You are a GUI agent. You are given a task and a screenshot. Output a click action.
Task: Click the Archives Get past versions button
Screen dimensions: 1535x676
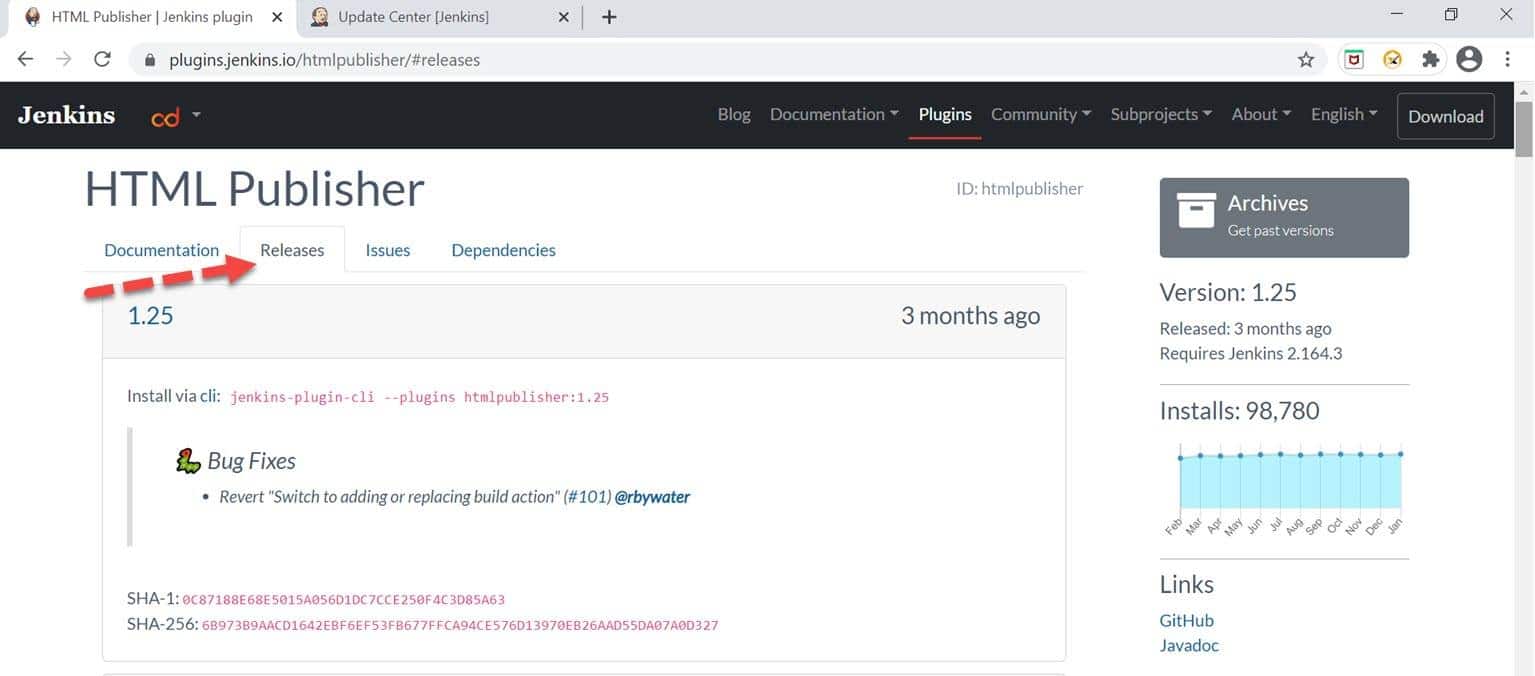pos(1284,218)
